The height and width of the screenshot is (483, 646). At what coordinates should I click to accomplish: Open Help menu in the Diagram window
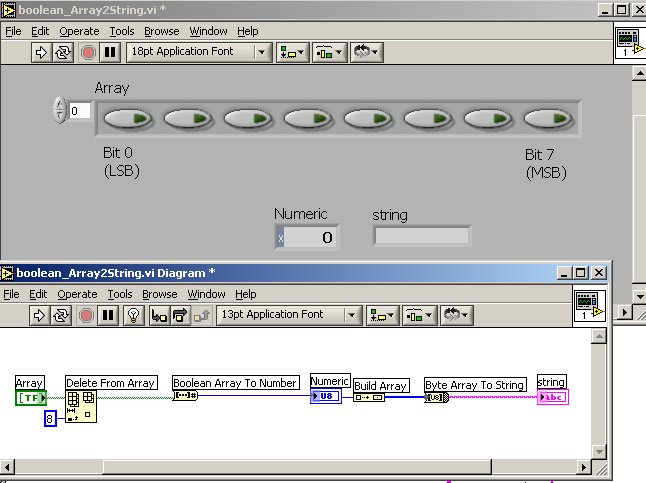click(x=246, y=294)
